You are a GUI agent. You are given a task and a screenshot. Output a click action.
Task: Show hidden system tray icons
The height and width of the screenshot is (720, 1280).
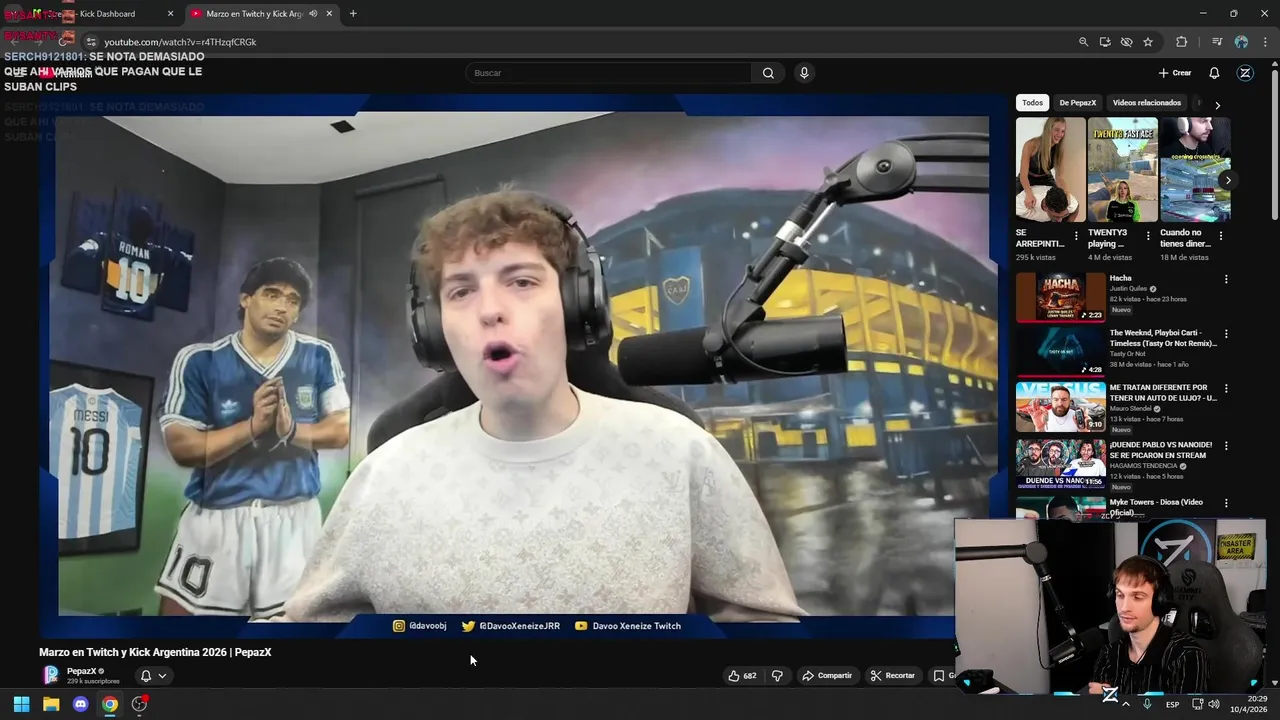[1126, 704]
